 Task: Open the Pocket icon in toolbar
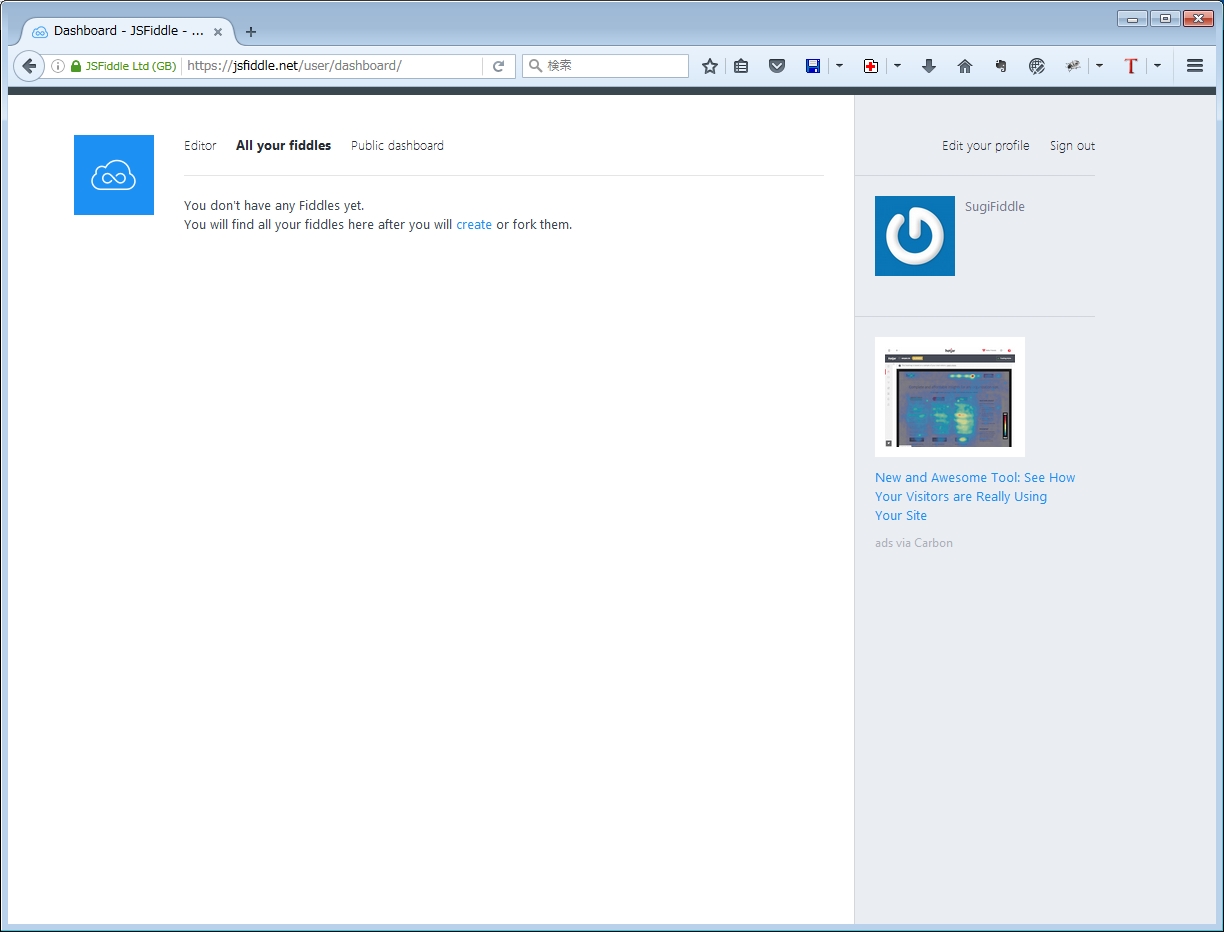[x=777, y=66]
